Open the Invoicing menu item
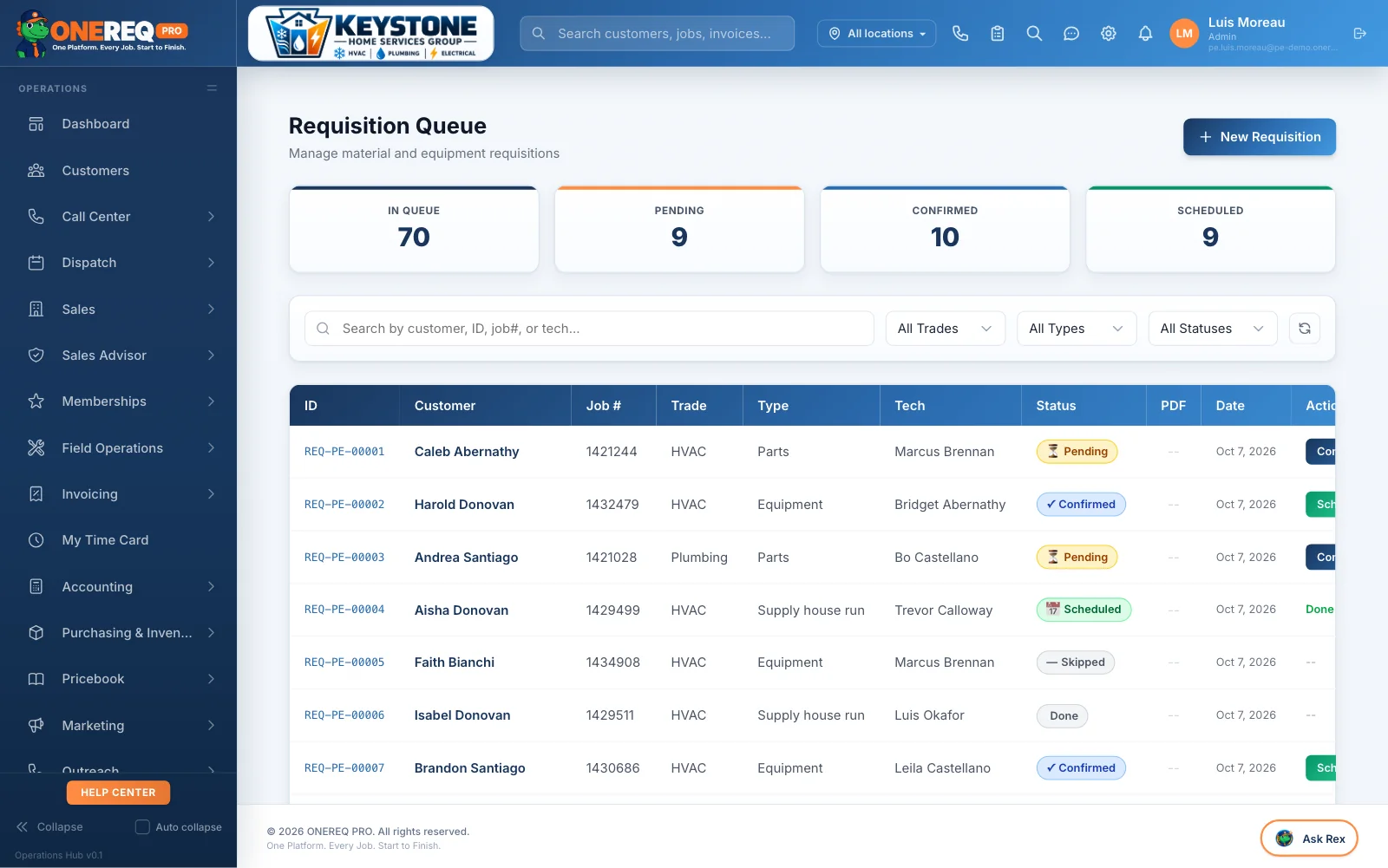Image resolution: width=1388 pixels, height=868 pixels. tap(118, 494)
